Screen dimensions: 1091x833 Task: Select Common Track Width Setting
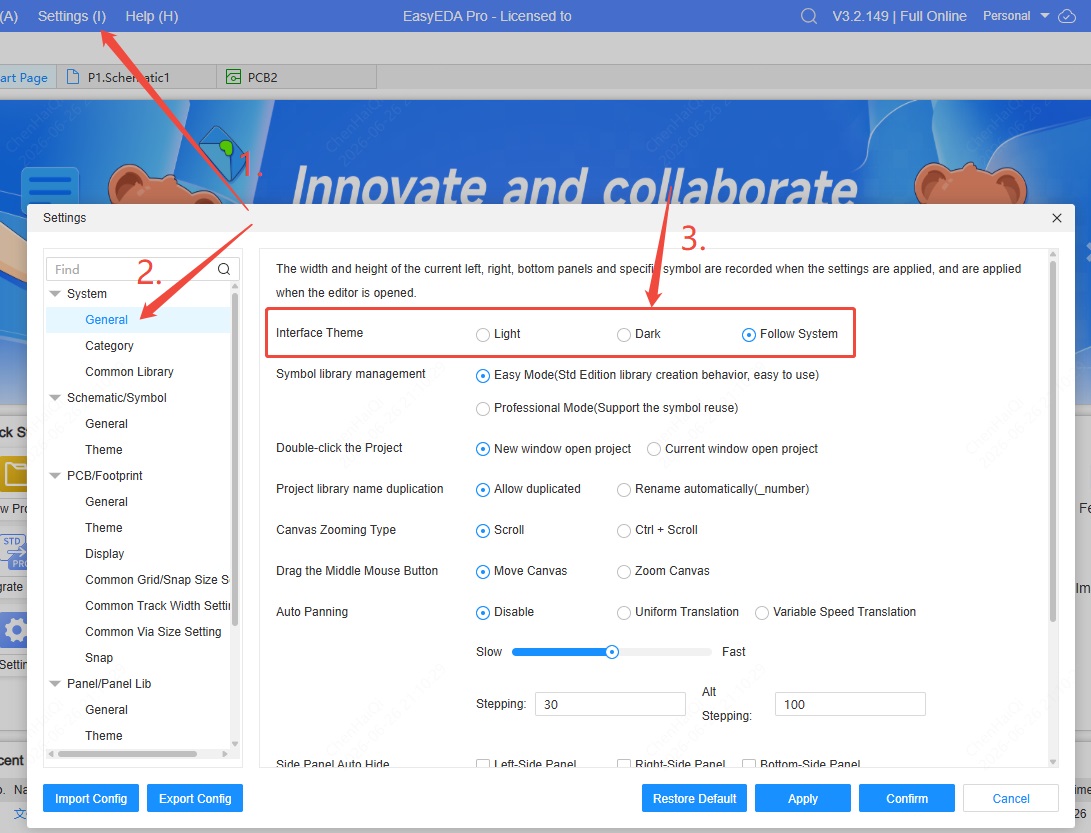point(157,605)
